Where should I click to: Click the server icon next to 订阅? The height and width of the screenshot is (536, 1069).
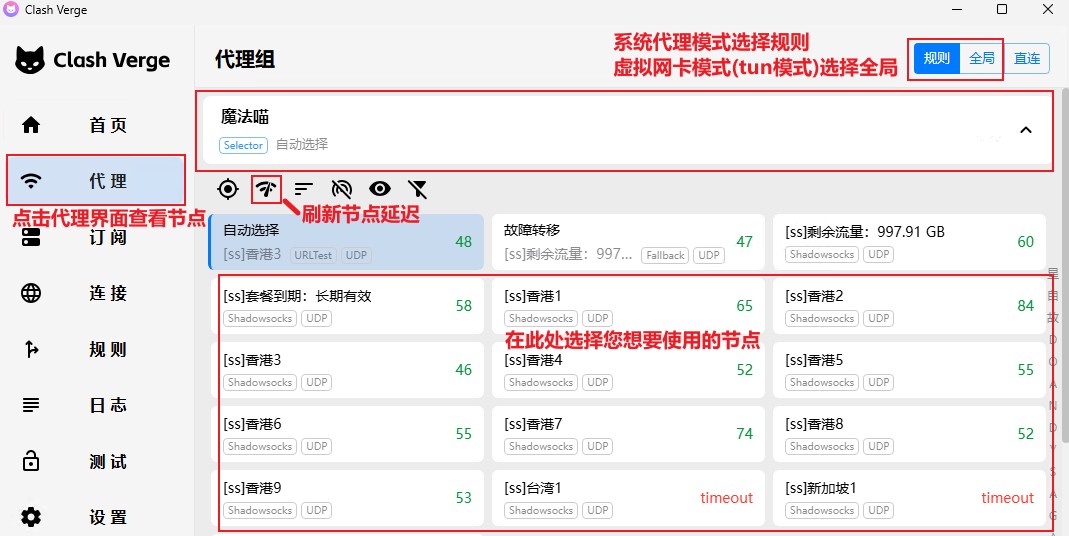pyautogui.click(x=31, y=237)
